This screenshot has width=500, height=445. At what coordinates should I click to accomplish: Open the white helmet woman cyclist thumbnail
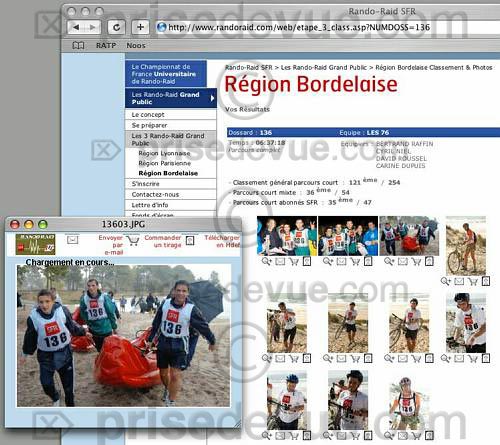[x=409, y=403]
